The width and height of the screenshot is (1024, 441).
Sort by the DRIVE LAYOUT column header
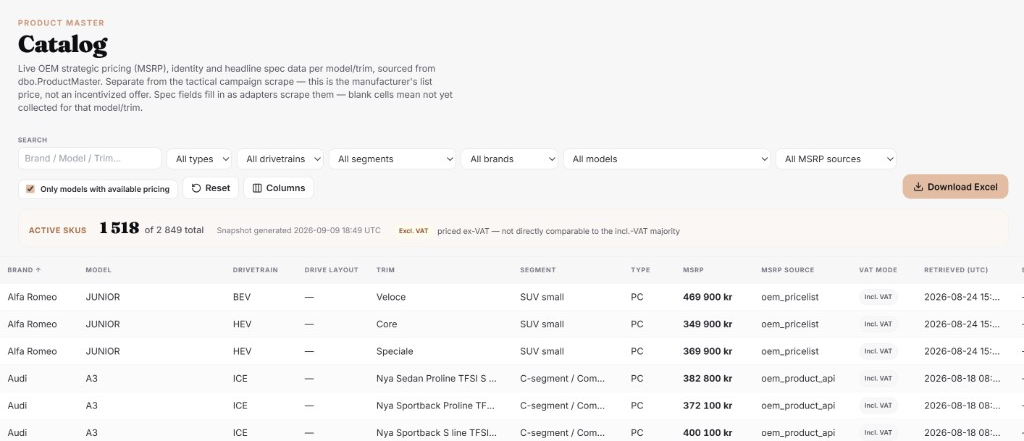click(331, 270)
